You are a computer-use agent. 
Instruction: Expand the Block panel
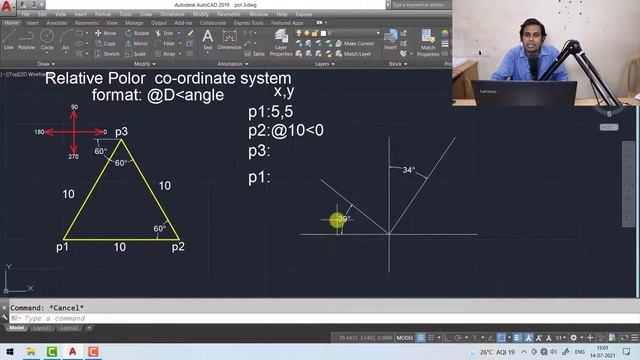[x=398, y=64]
